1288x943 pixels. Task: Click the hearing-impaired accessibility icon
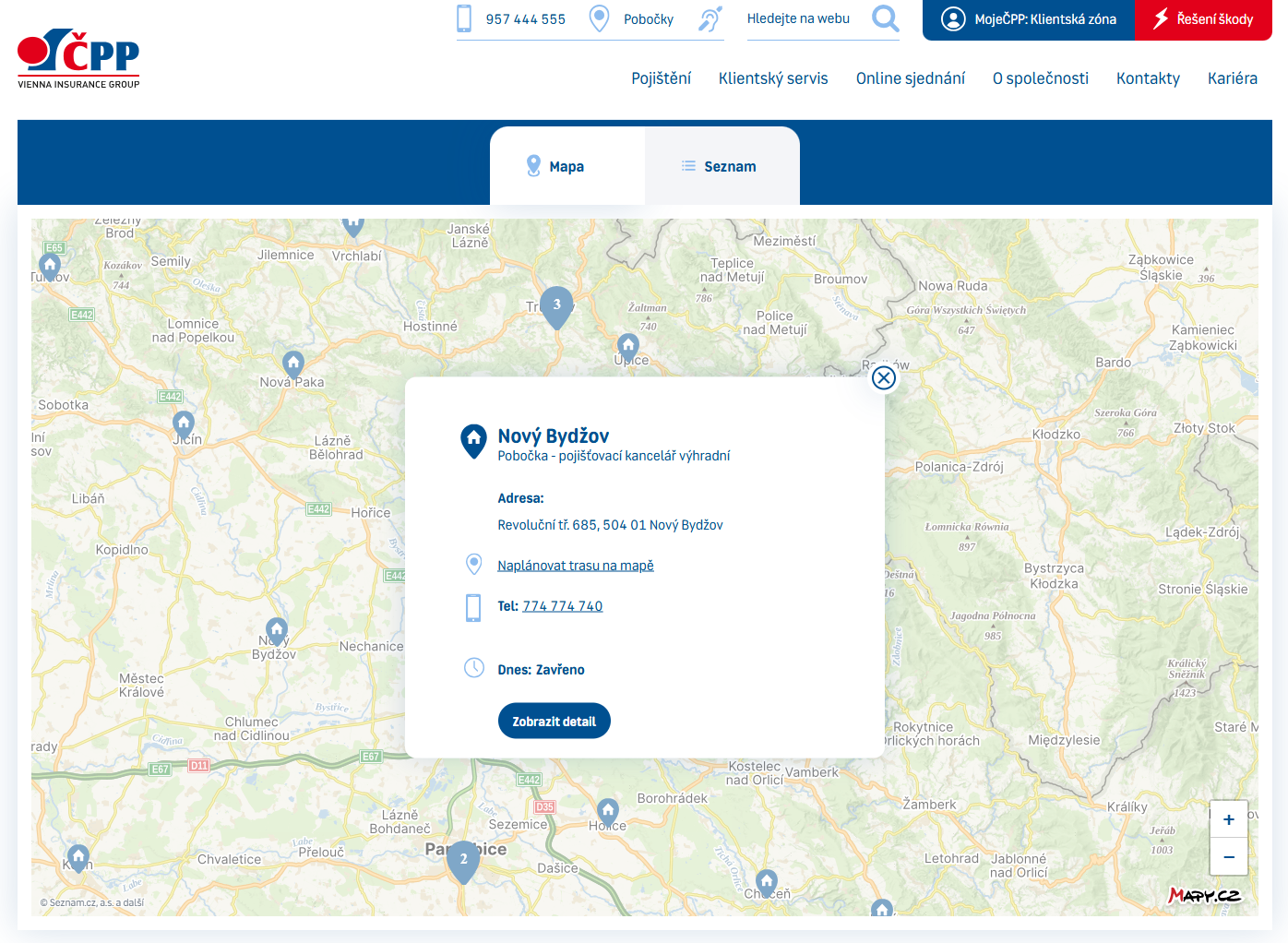click(710, 18)
